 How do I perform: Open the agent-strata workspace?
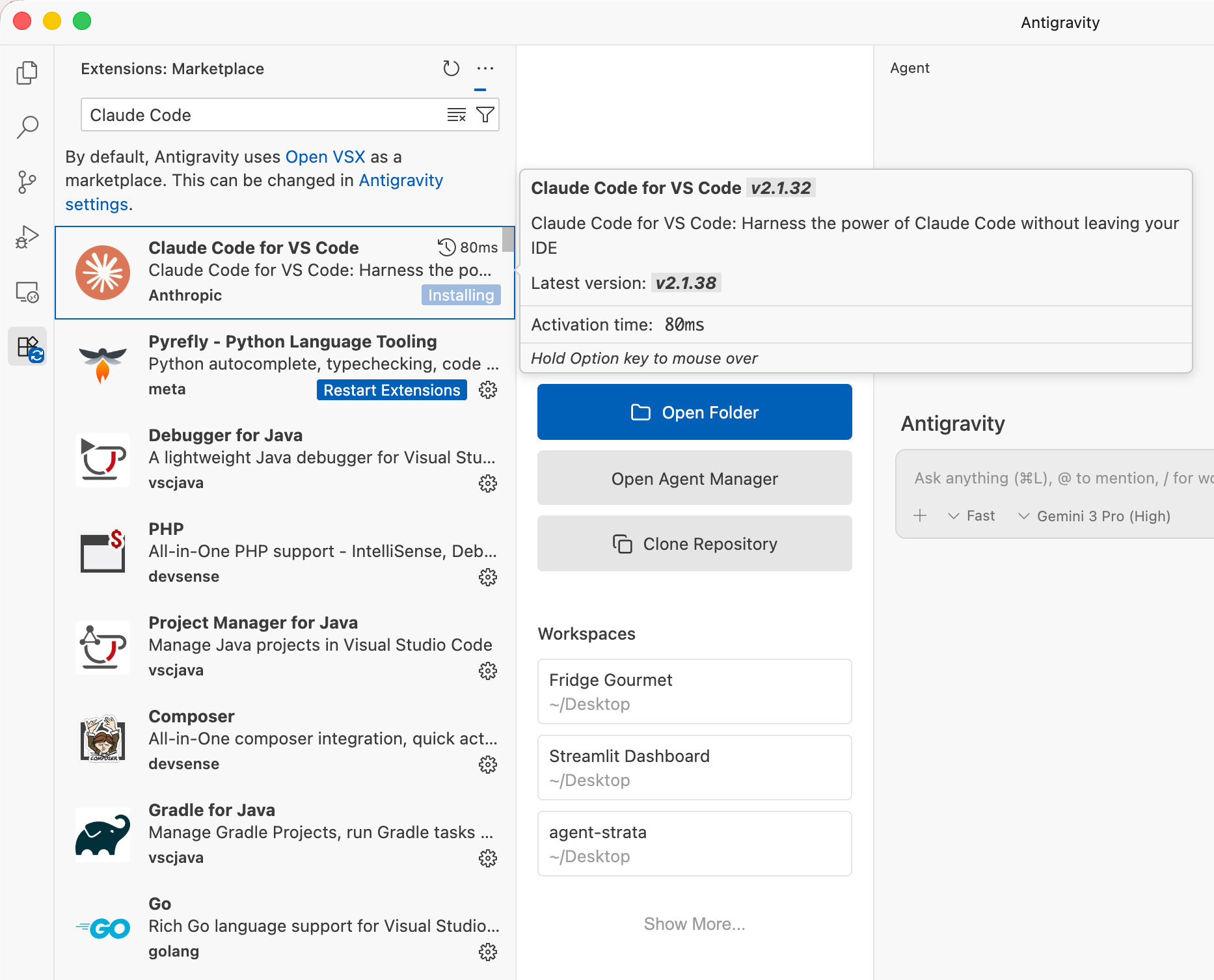694,844
